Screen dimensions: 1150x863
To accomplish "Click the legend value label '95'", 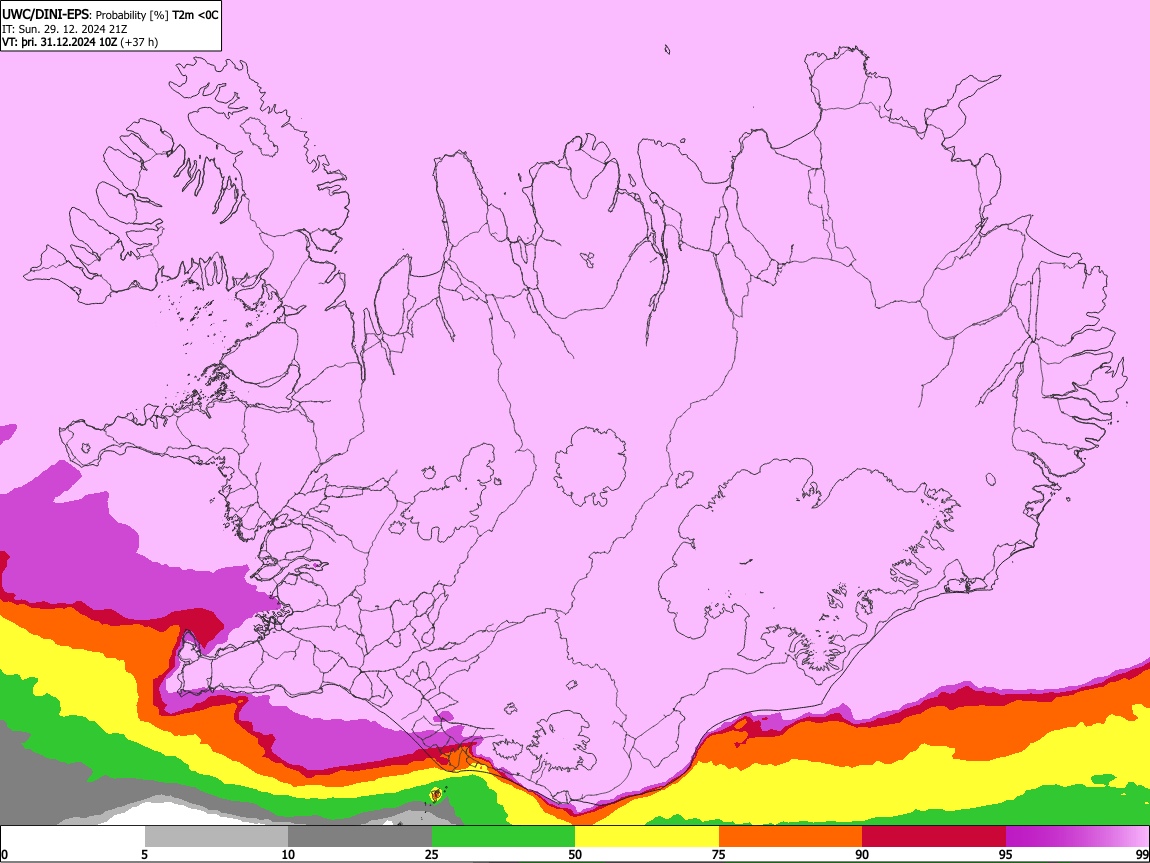I will click(1006, 855).
